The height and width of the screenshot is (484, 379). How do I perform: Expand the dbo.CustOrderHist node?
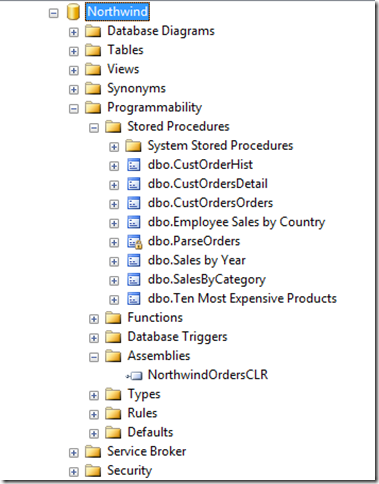click(x=114, y=166)
